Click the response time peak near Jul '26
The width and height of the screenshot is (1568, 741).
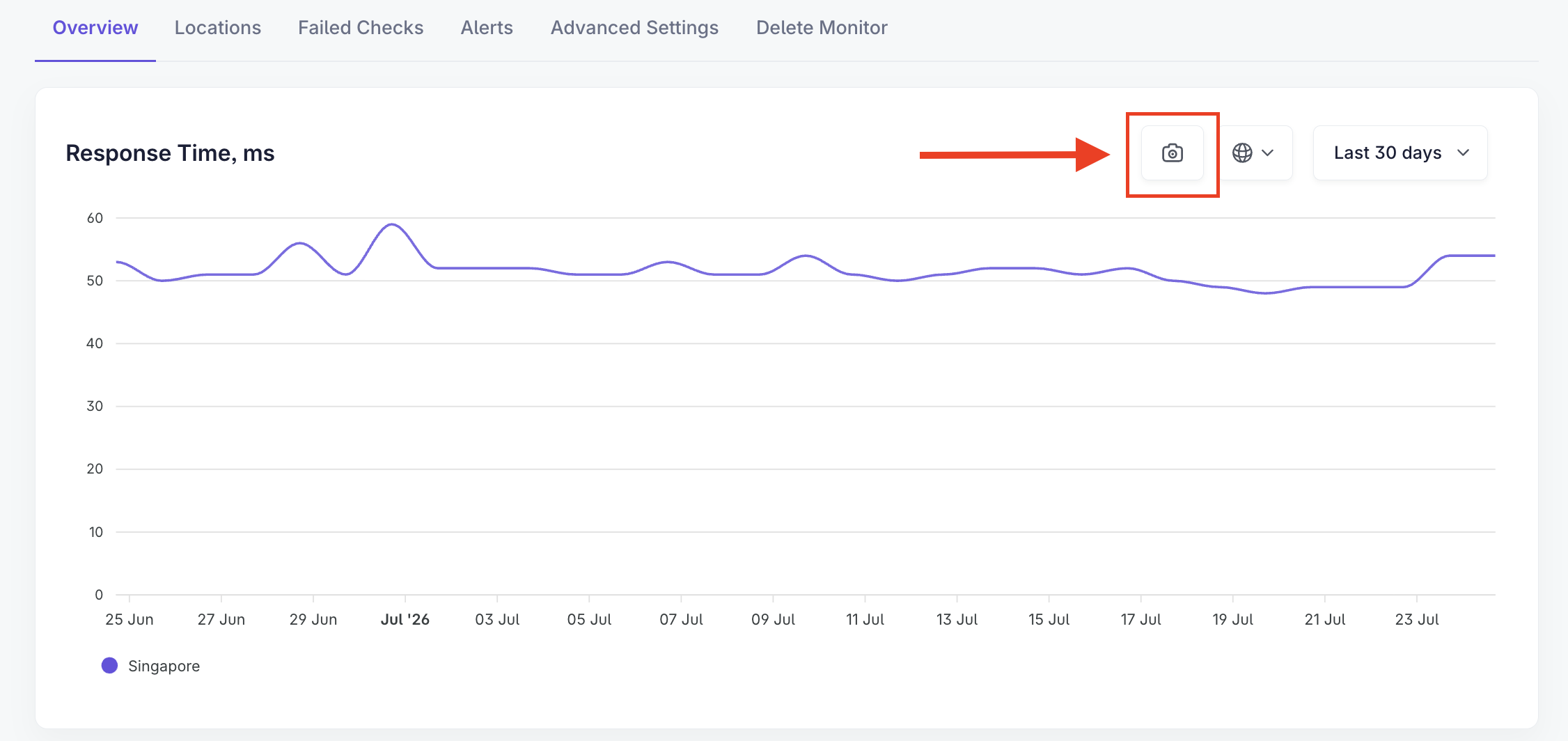[393, 224]
